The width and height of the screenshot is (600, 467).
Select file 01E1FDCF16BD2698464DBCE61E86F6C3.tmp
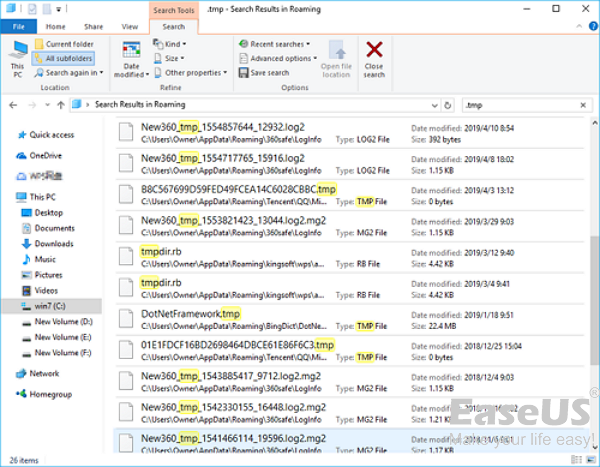point(350,351)
